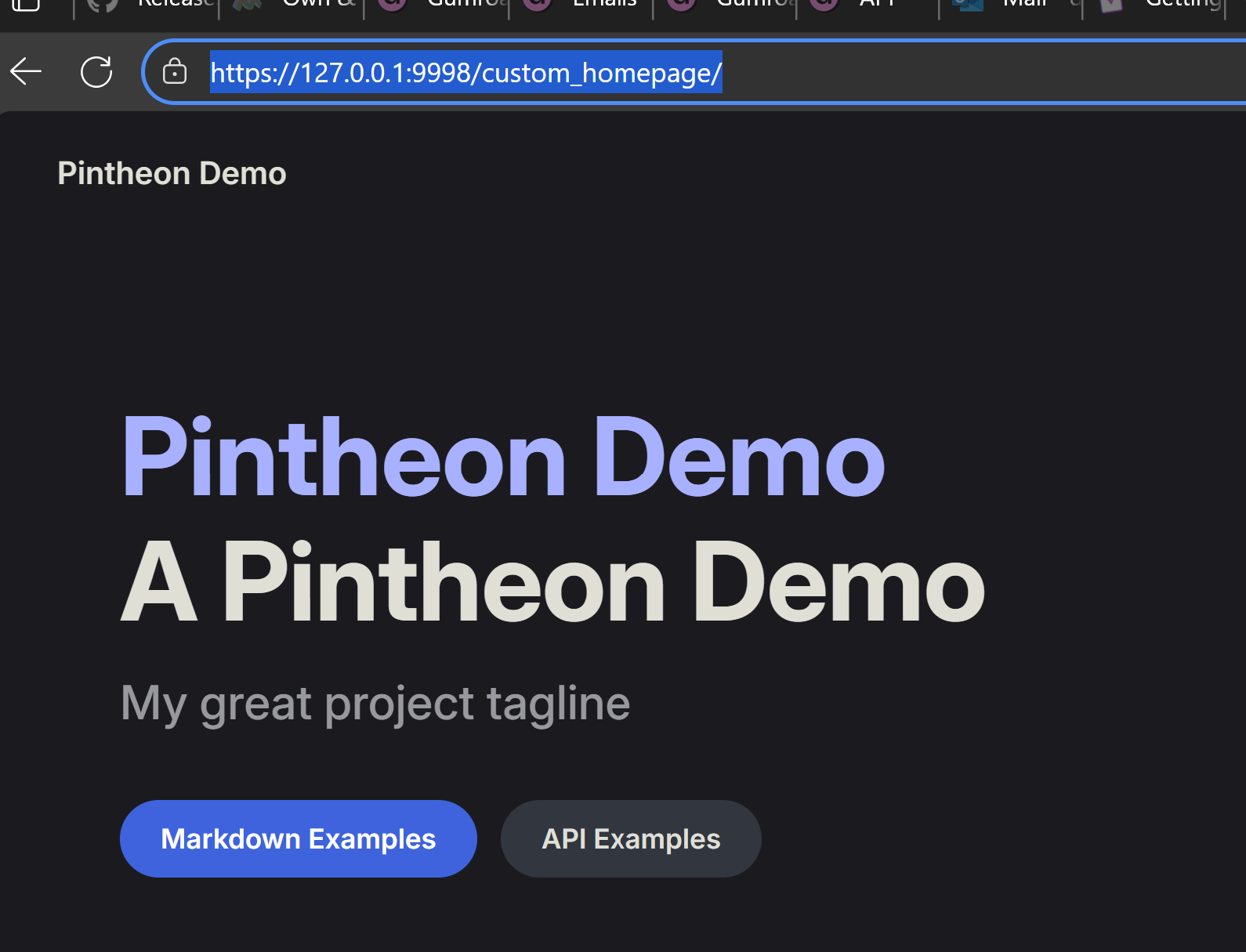Screen dimensions: 1246x952
Task: Select the Mail tab label
Action: (1024, 4)
